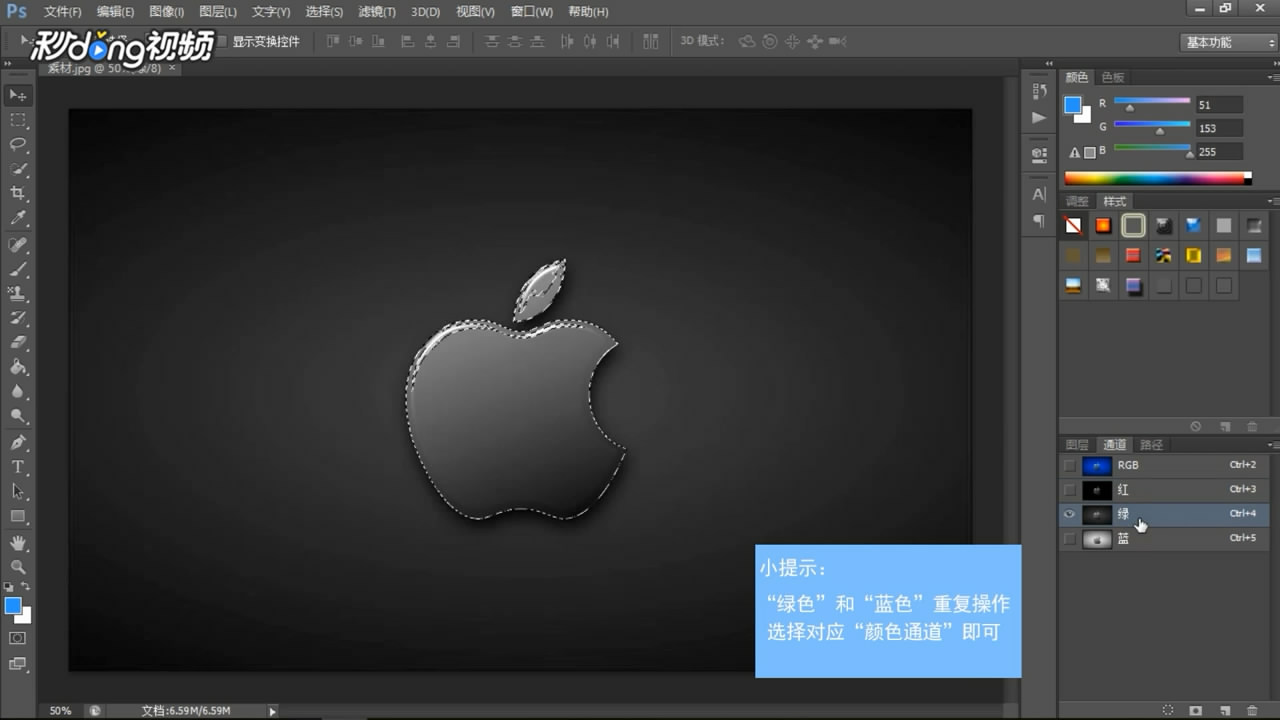
Task: Apply the default no-style swatch
Action: click(1073, 226)
